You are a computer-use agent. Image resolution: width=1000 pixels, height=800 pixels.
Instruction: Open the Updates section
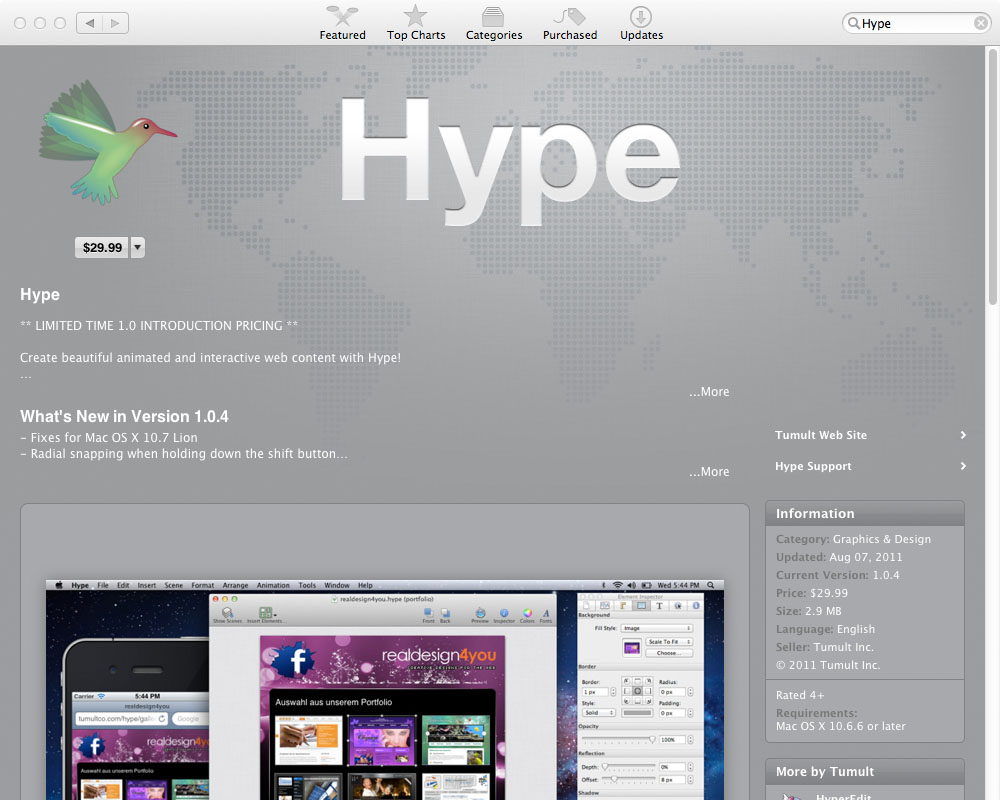[641, 23]
